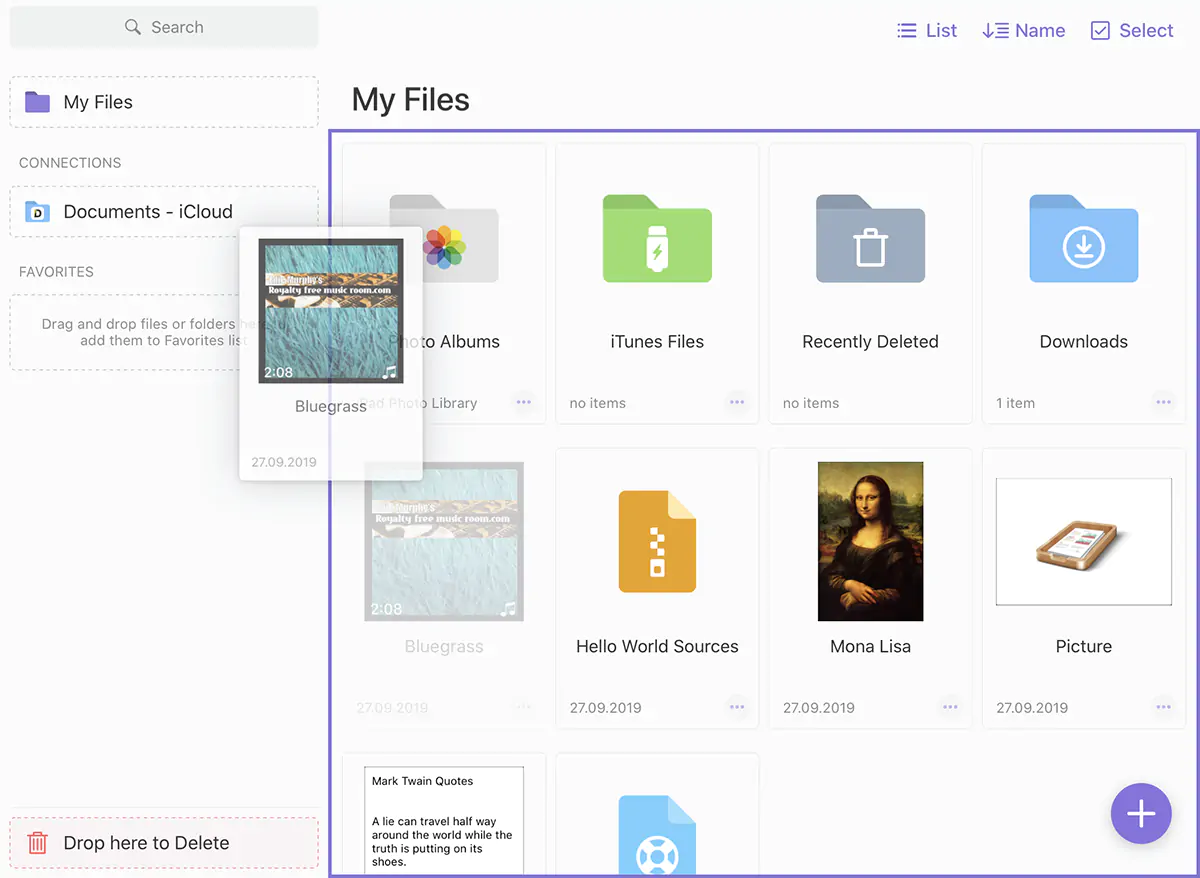Open the Name sort order dropdown

point(1023,31)
